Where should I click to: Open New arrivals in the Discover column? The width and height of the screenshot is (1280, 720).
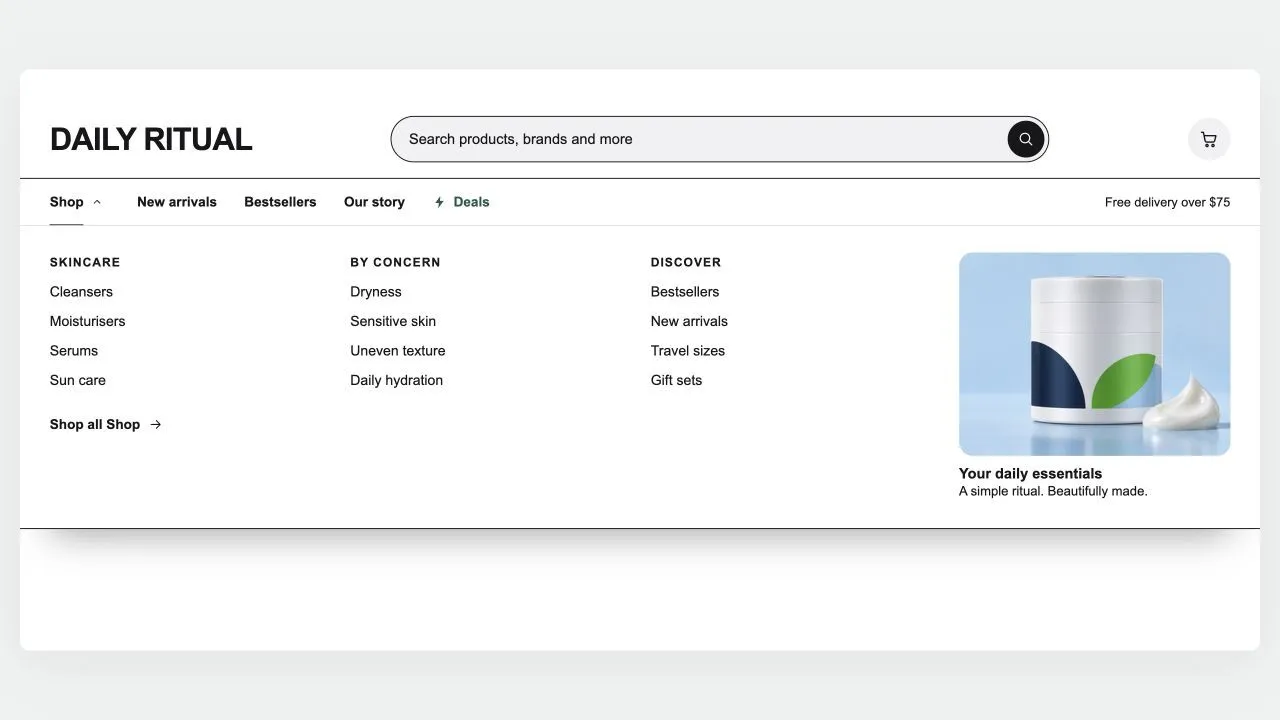pyautogui.click(x=689, y=321)
